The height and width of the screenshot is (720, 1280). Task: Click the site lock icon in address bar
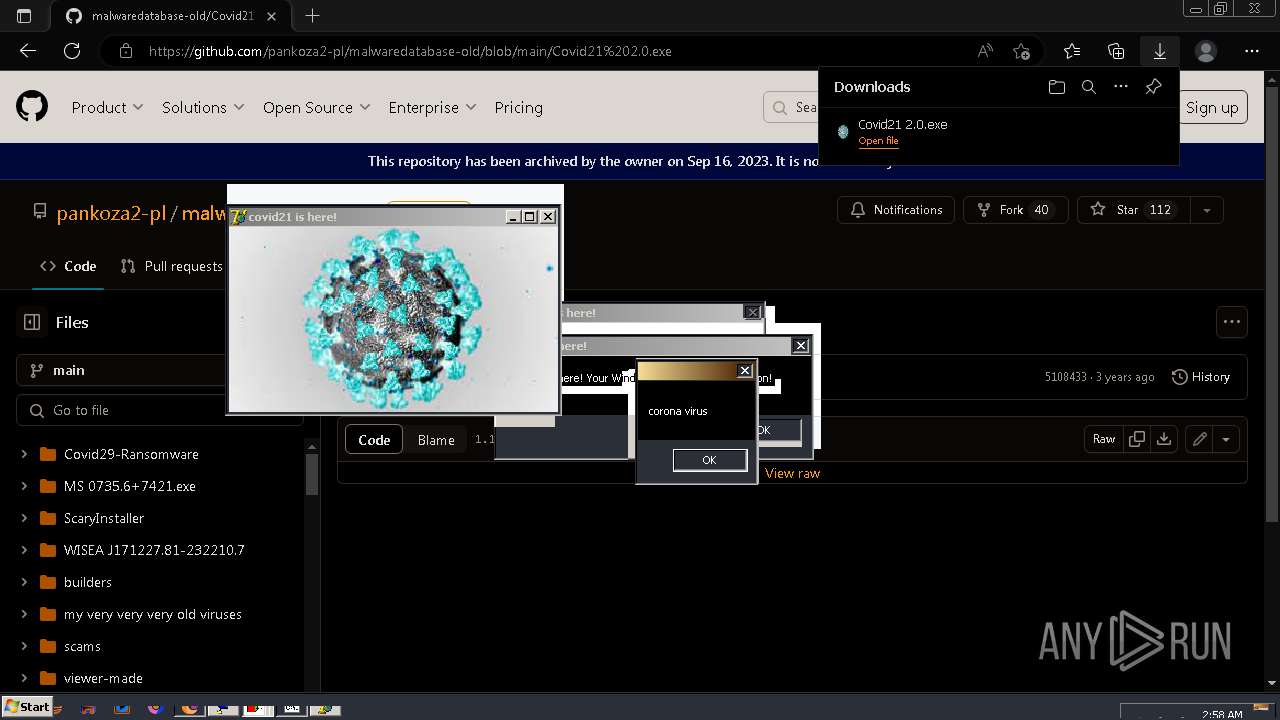coord(125,51)
